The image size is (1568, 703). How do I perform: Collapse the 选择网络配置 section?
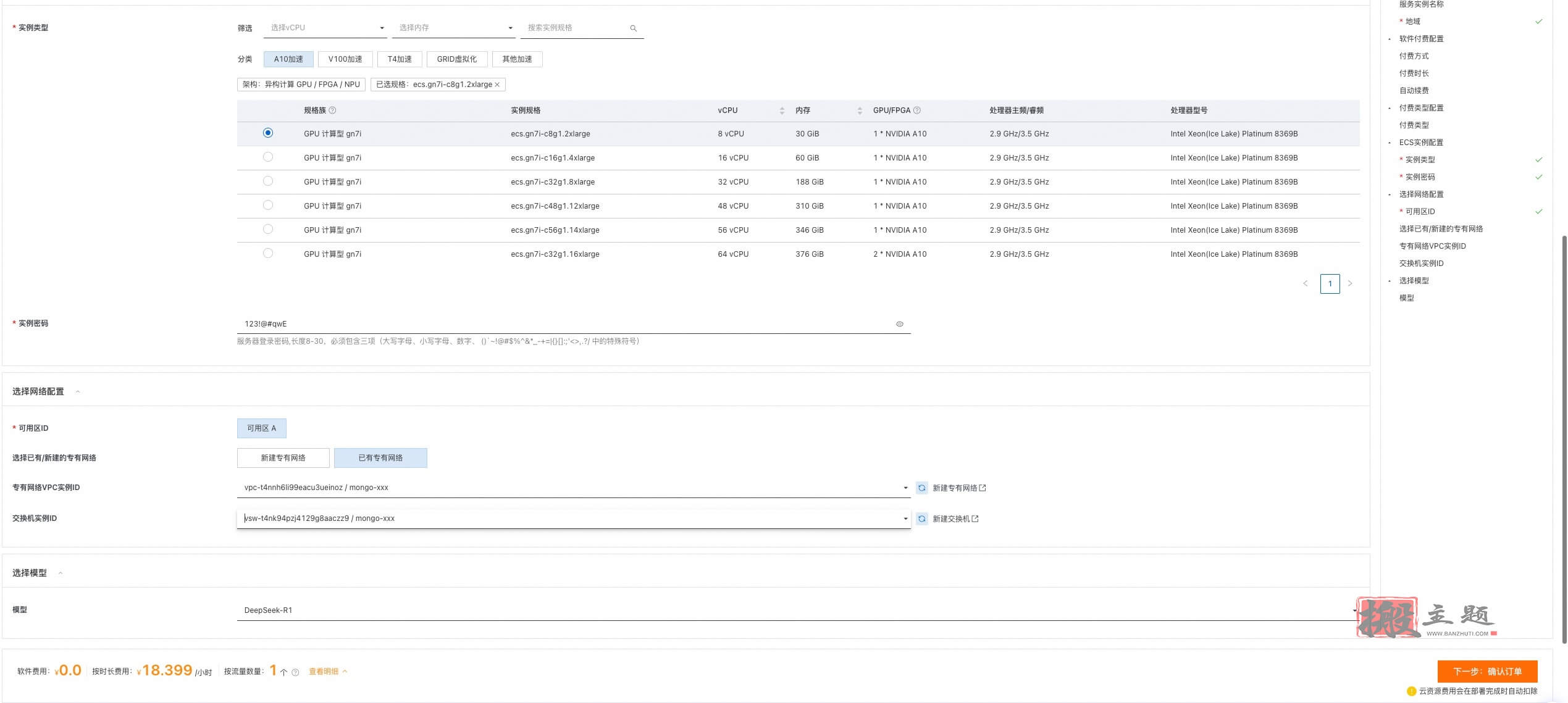pyautogui.click(x=78, y=392)
